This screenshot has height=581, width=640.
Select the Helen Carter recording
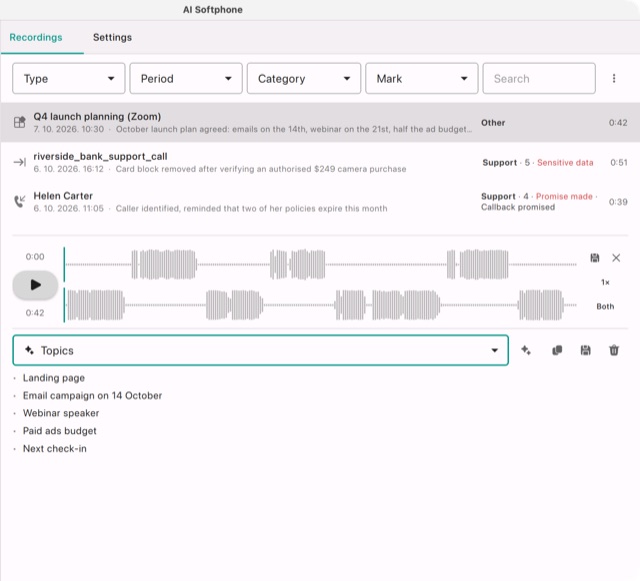tap(320, 202)
